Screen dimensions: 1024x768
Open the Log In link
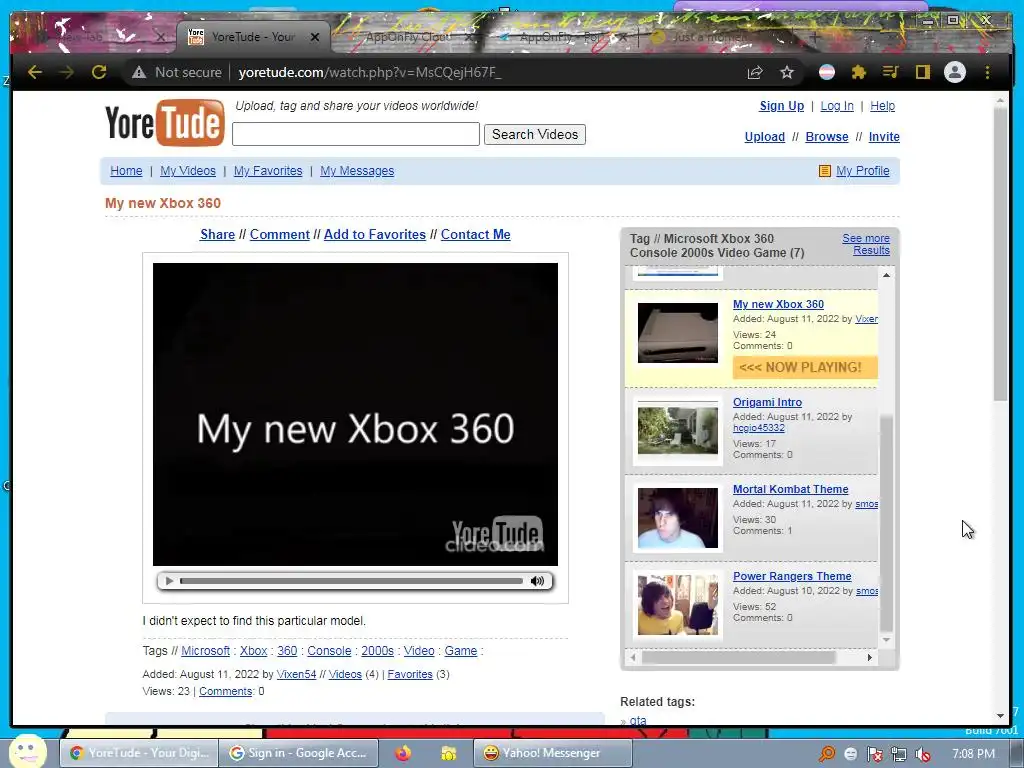pos(837,106)
